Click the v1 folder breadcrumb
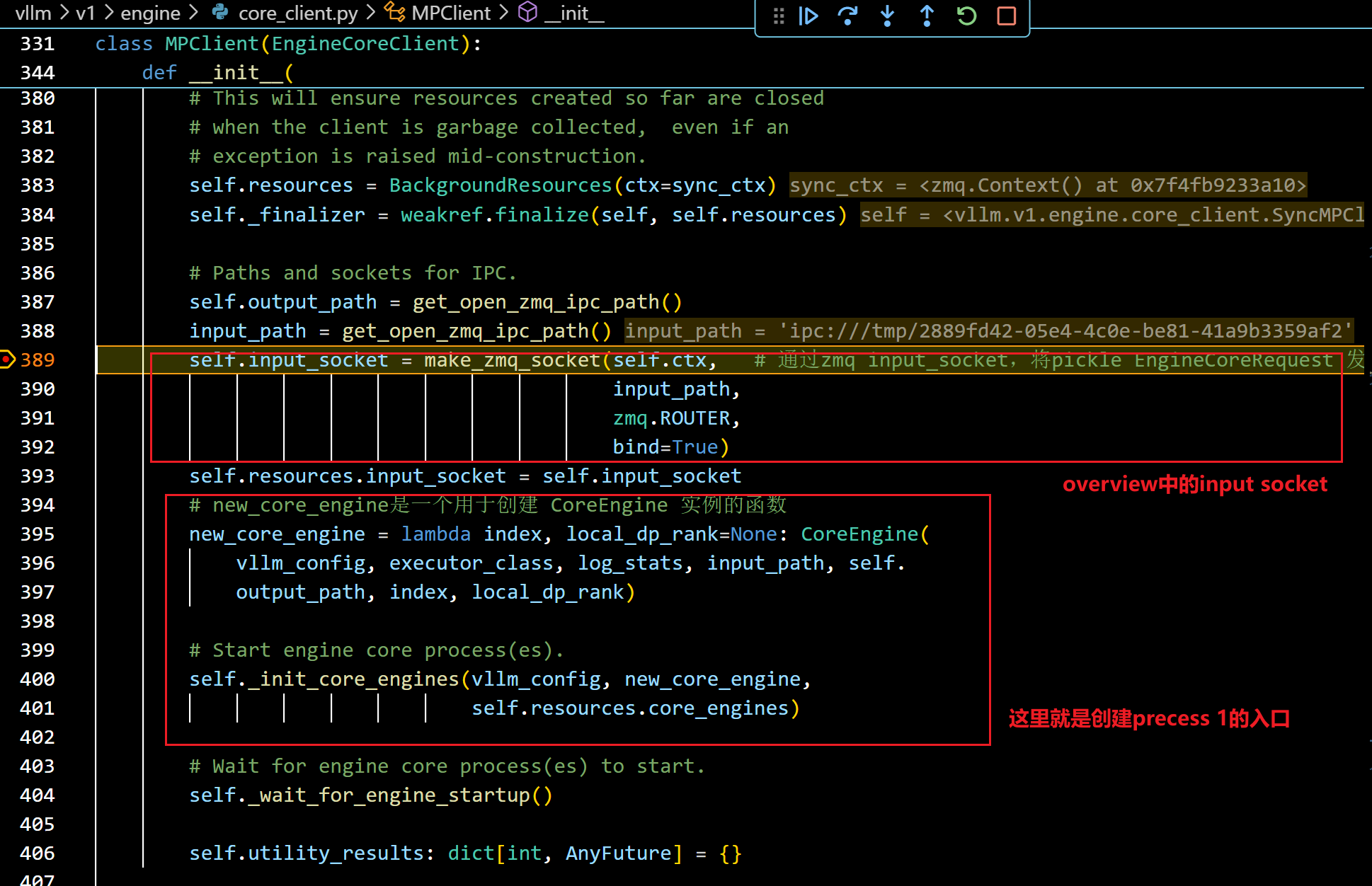Viewport: 1372px width, 886px height. tap(85, 13)
